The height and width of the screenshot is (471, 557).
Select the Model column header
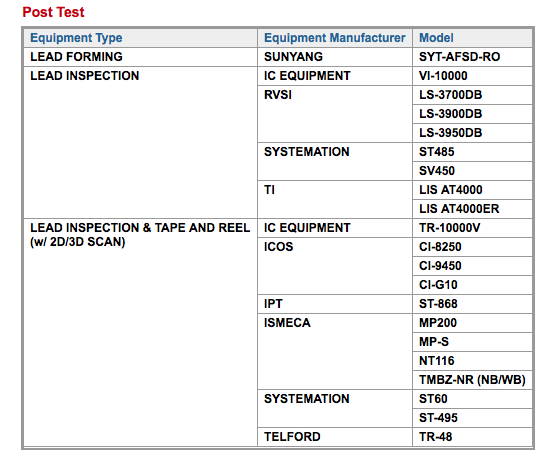pyautogui.click(x=472, y=38)
